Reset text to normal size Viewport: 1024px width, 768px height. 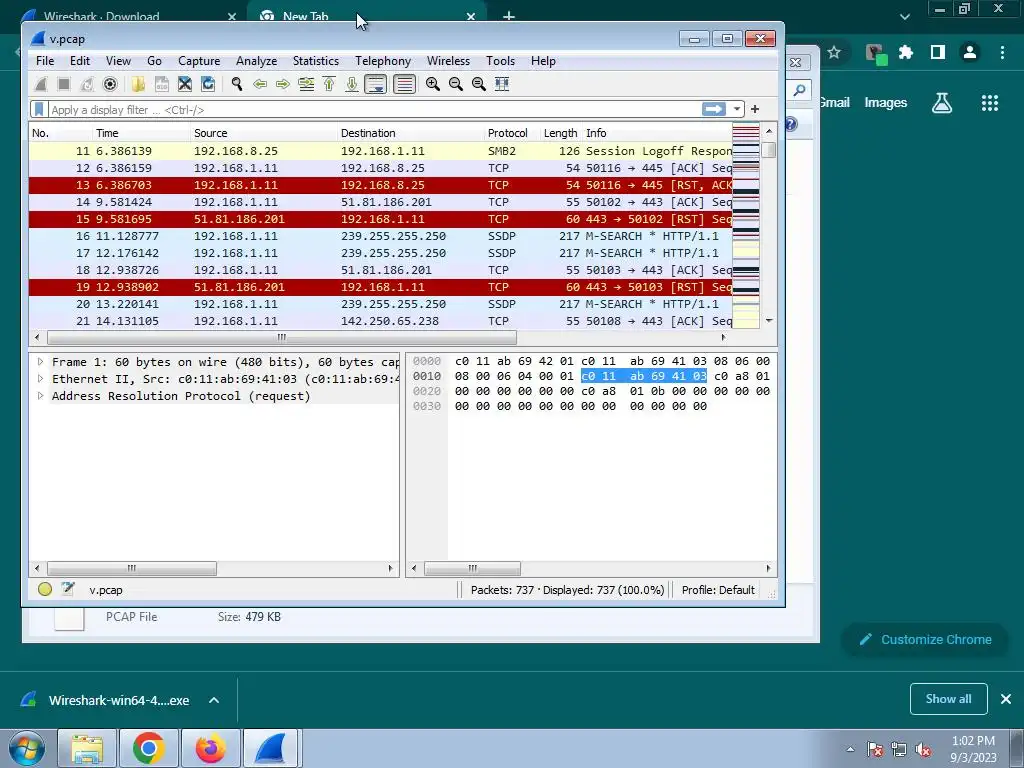[479, 84]
